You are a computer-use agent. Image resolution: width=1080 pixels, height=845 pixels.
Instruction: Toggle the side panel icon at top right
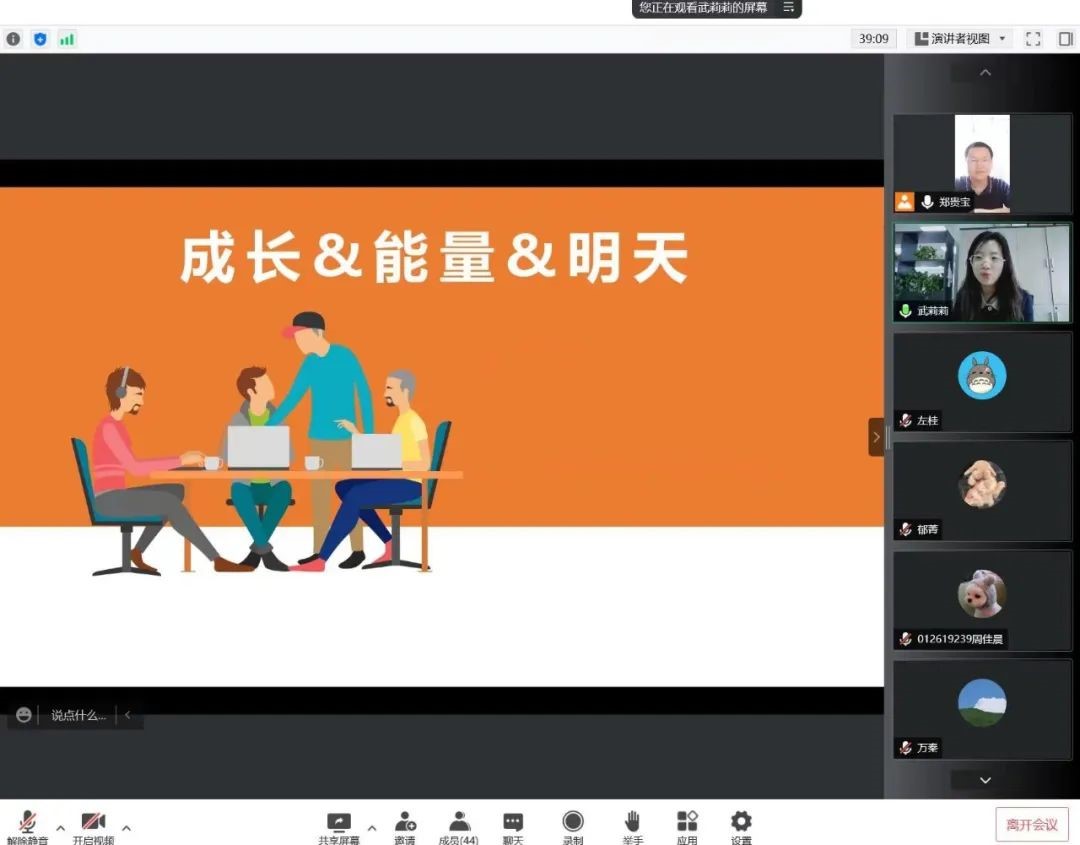point(1065,39)
